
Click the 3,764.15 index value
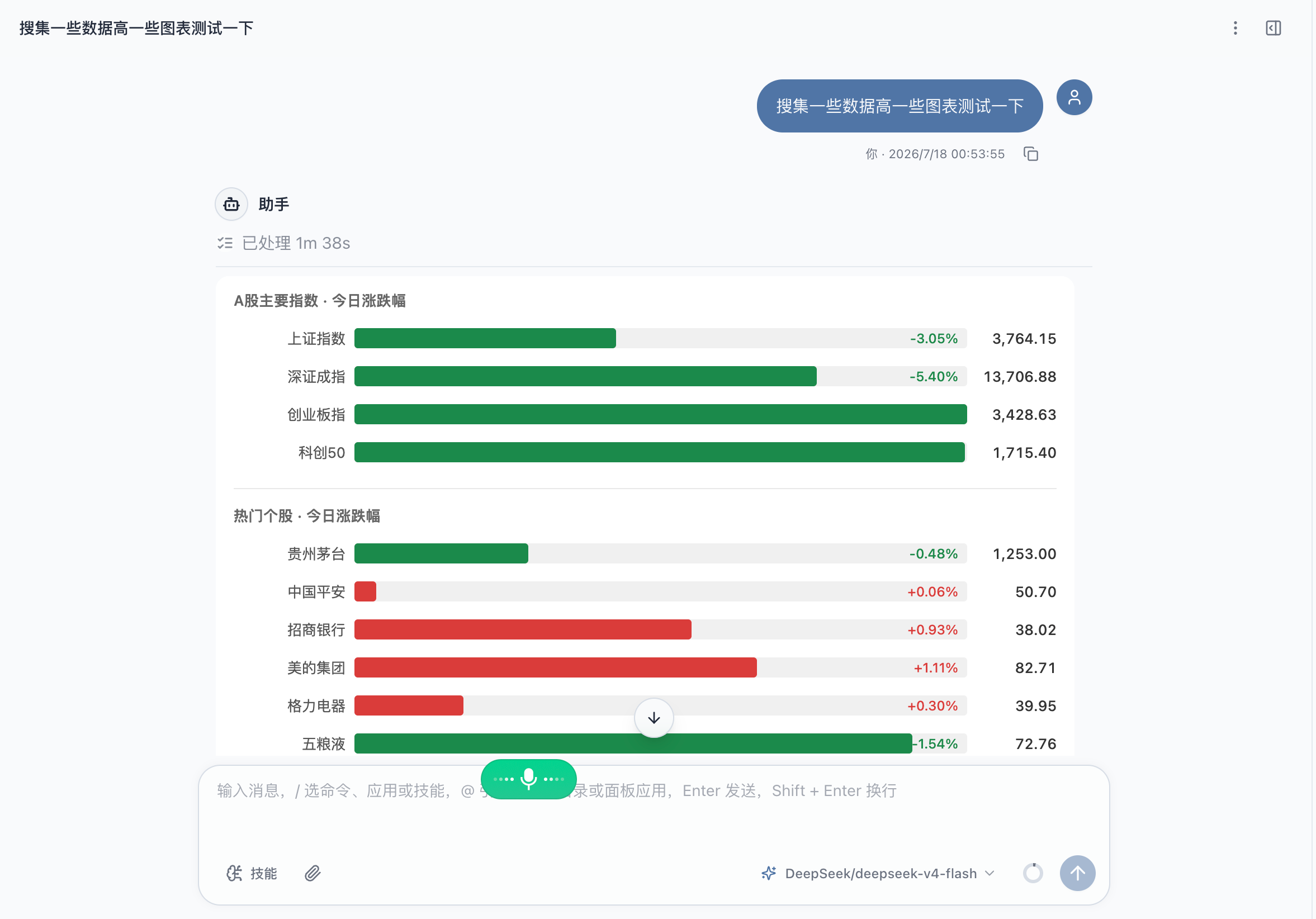tap(1024, 338)
